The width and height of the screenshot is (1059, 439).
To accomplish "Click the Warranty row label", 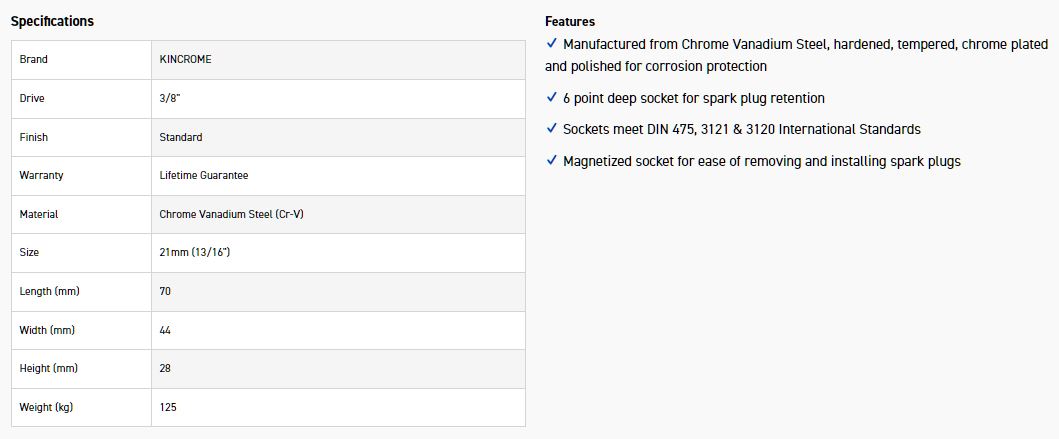I will coord(41,176).
